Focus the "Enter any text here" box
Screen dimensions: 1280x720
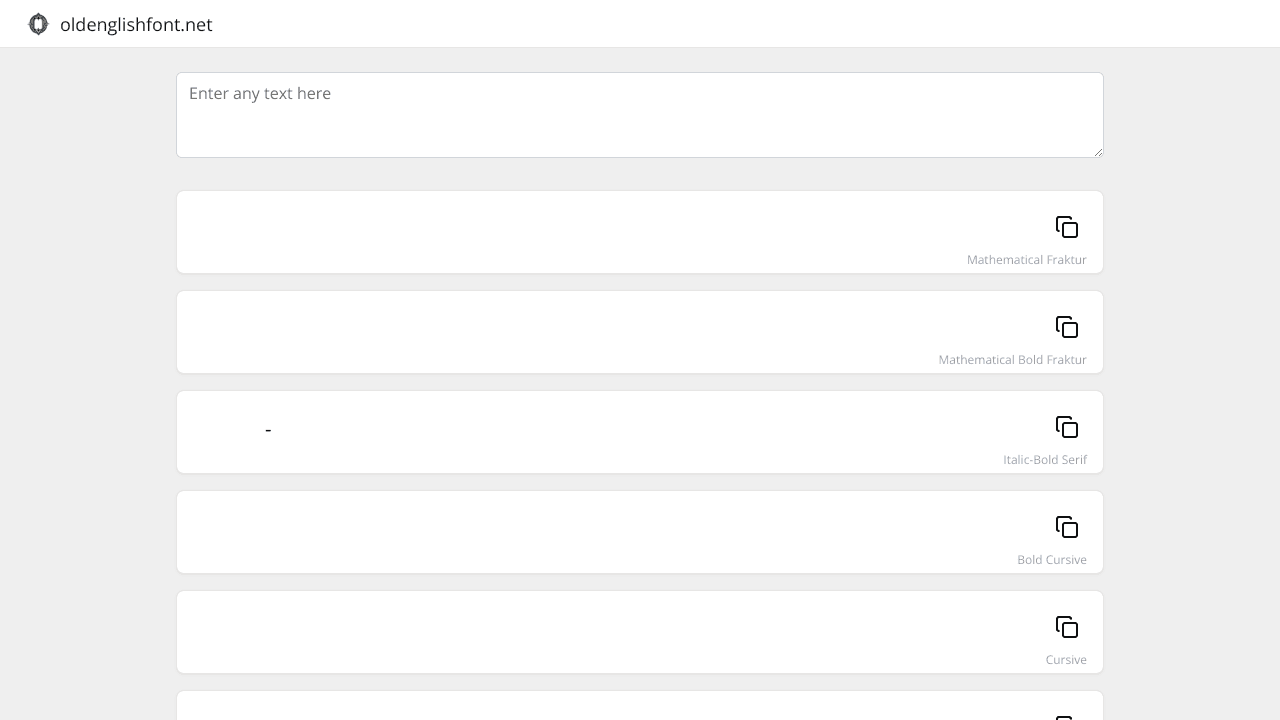pos(640,114)
